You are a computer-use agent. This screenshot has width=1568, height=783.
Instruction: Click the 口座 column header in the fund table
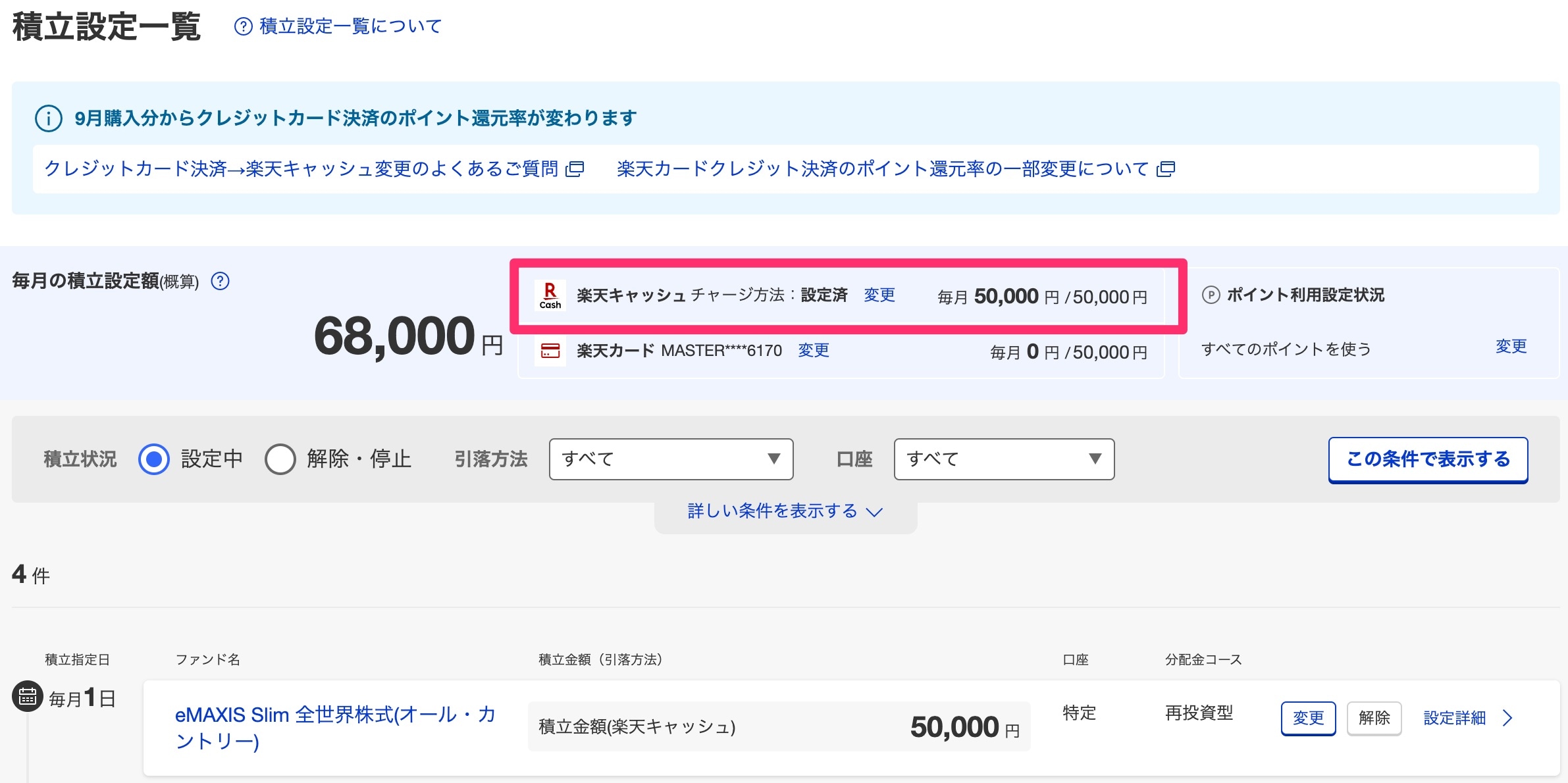pos(1076,660)
